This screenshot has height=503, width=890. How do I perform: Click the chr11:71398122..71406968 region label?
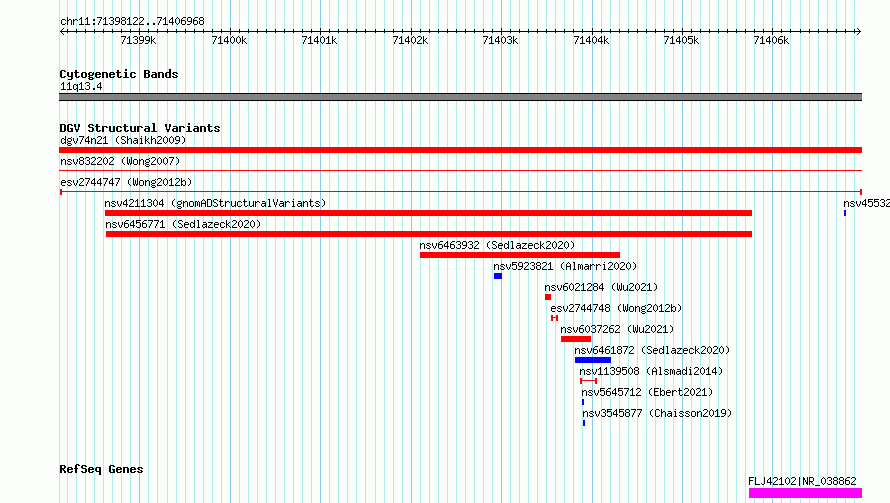132,22
